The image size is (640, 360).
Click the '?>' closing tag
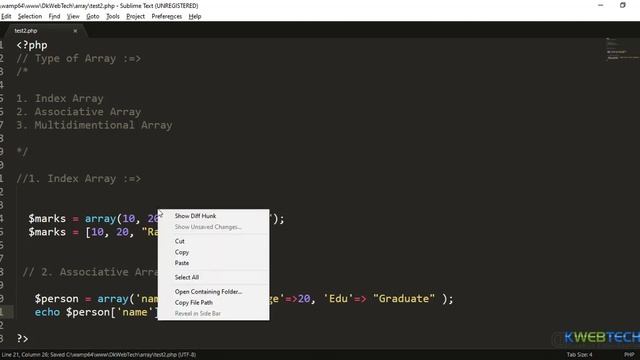(x=22, y=338)
